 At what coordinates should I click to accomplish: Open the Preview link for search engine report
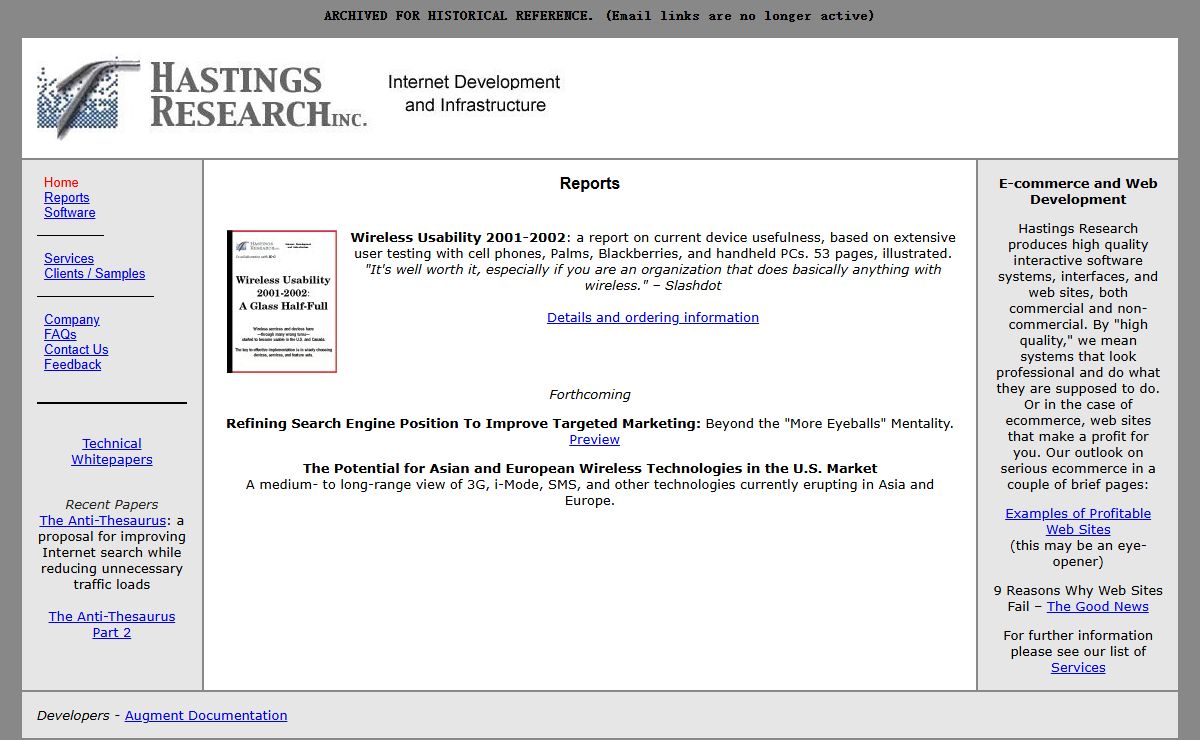pyautogui.click(x=595, y=439)
